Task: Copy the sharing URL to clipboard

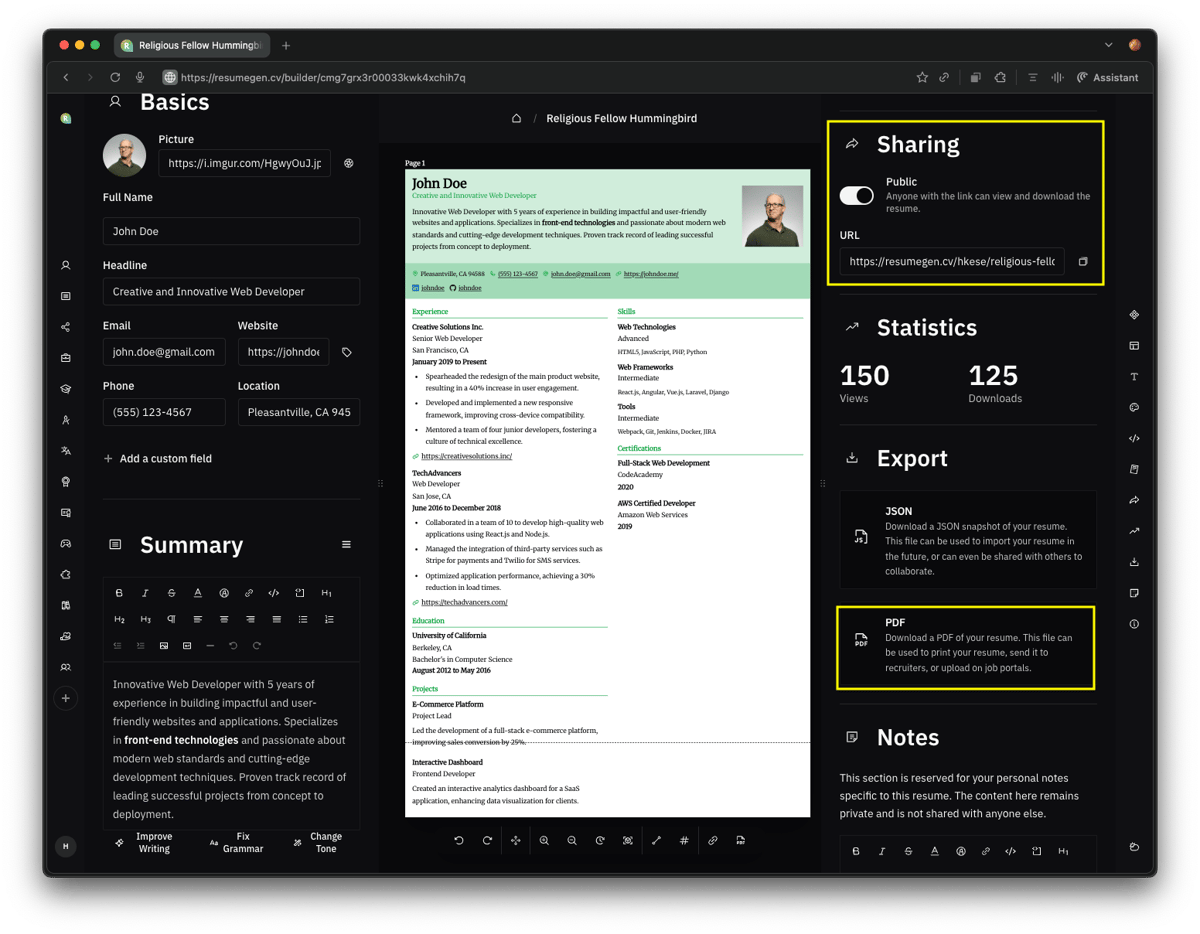Action: tap(1082, 262)
